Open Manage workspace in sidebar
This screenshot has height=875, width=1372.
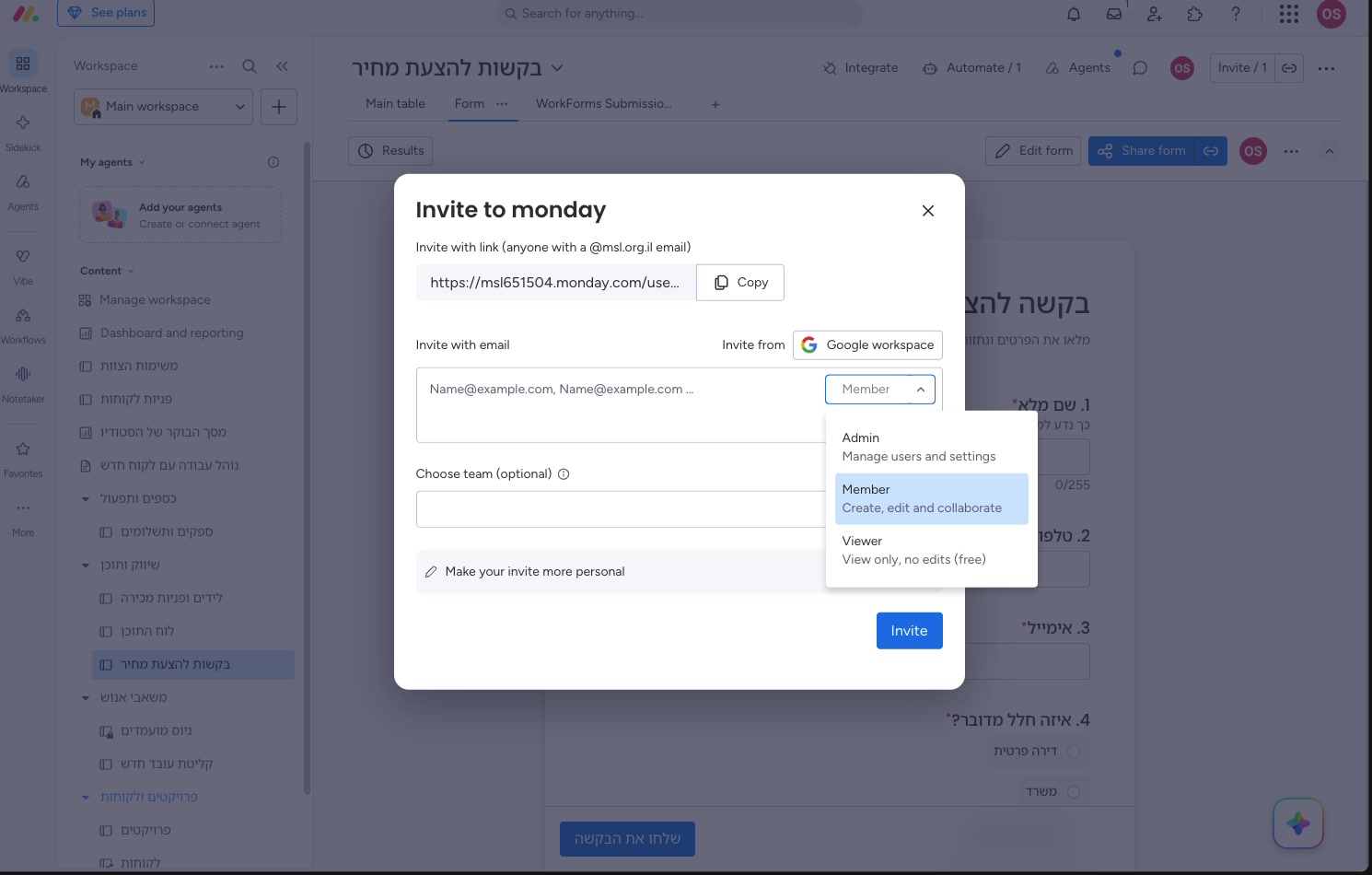pos(155,300)
